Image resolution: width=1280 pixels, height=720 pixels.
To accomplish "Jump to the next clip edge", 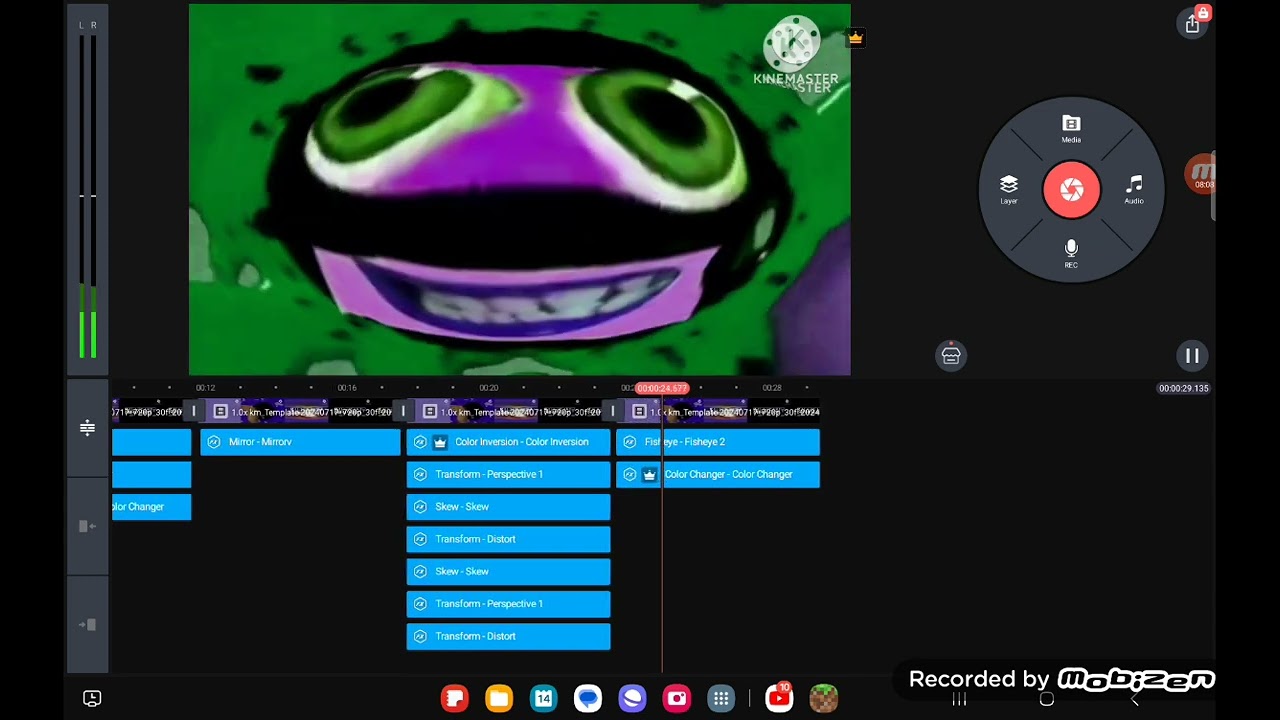I will click(x=87, y=625).
